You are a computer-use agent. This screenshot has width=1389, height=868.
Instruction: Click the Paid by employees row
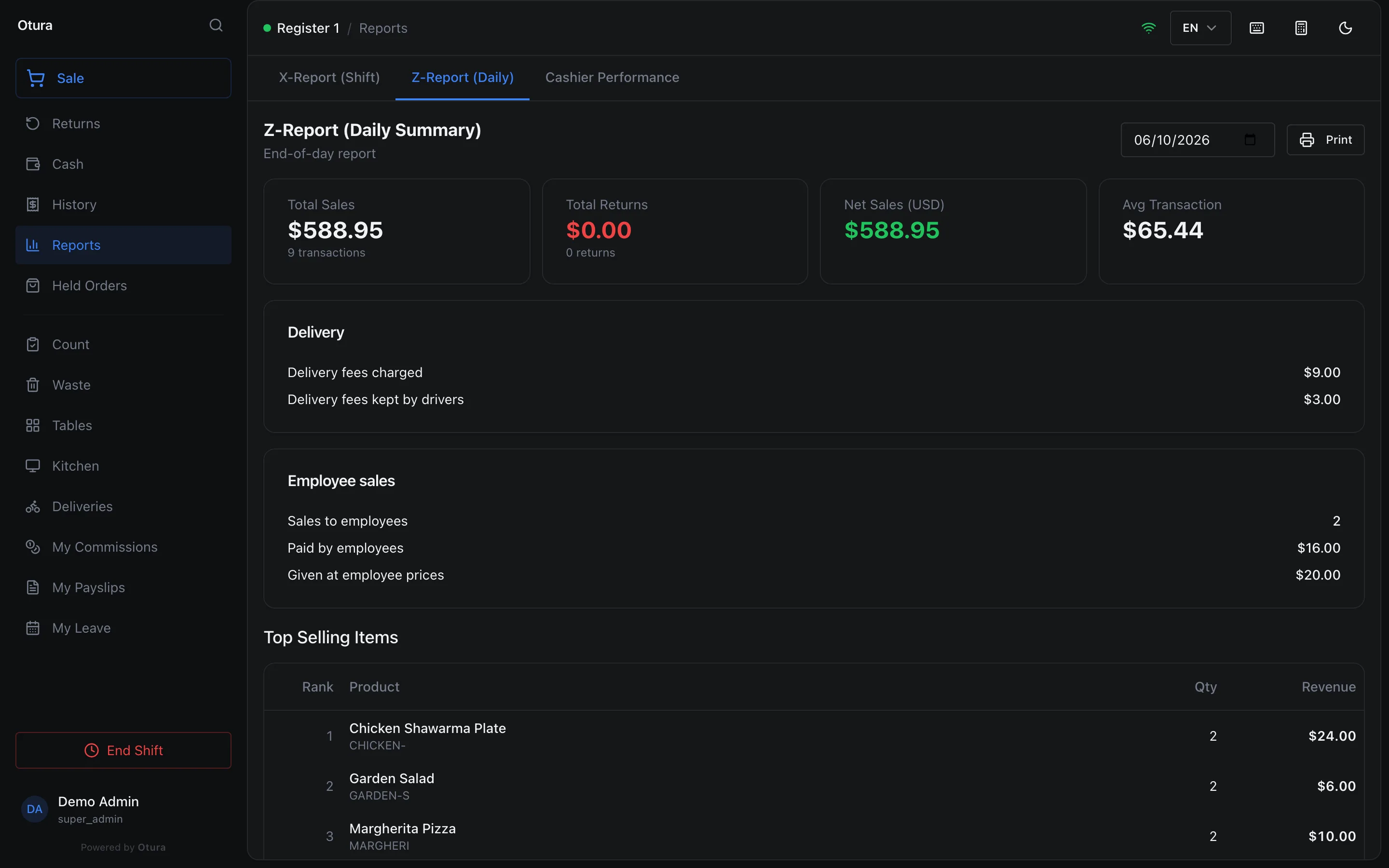click(x=814, y=548)
